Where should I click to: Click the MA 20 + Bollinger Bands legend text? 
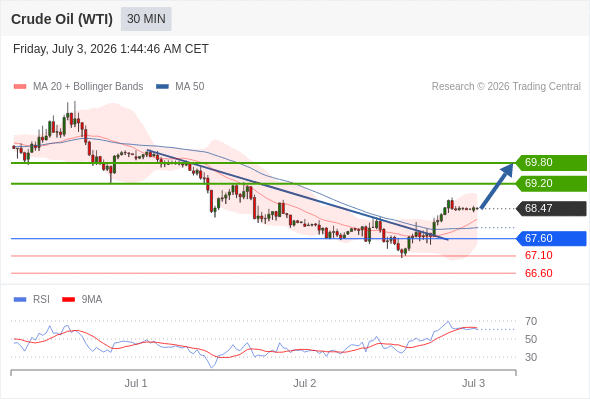click(88, 87)
